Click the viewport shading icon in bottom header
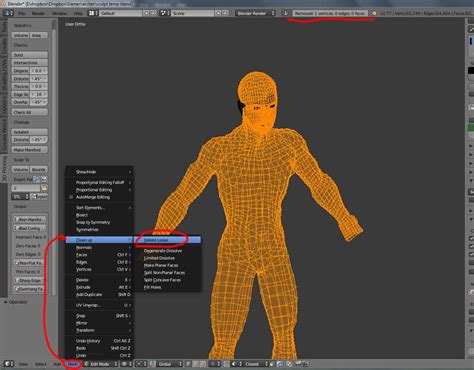This screenshot has width=474, height=370. point(126,364)
